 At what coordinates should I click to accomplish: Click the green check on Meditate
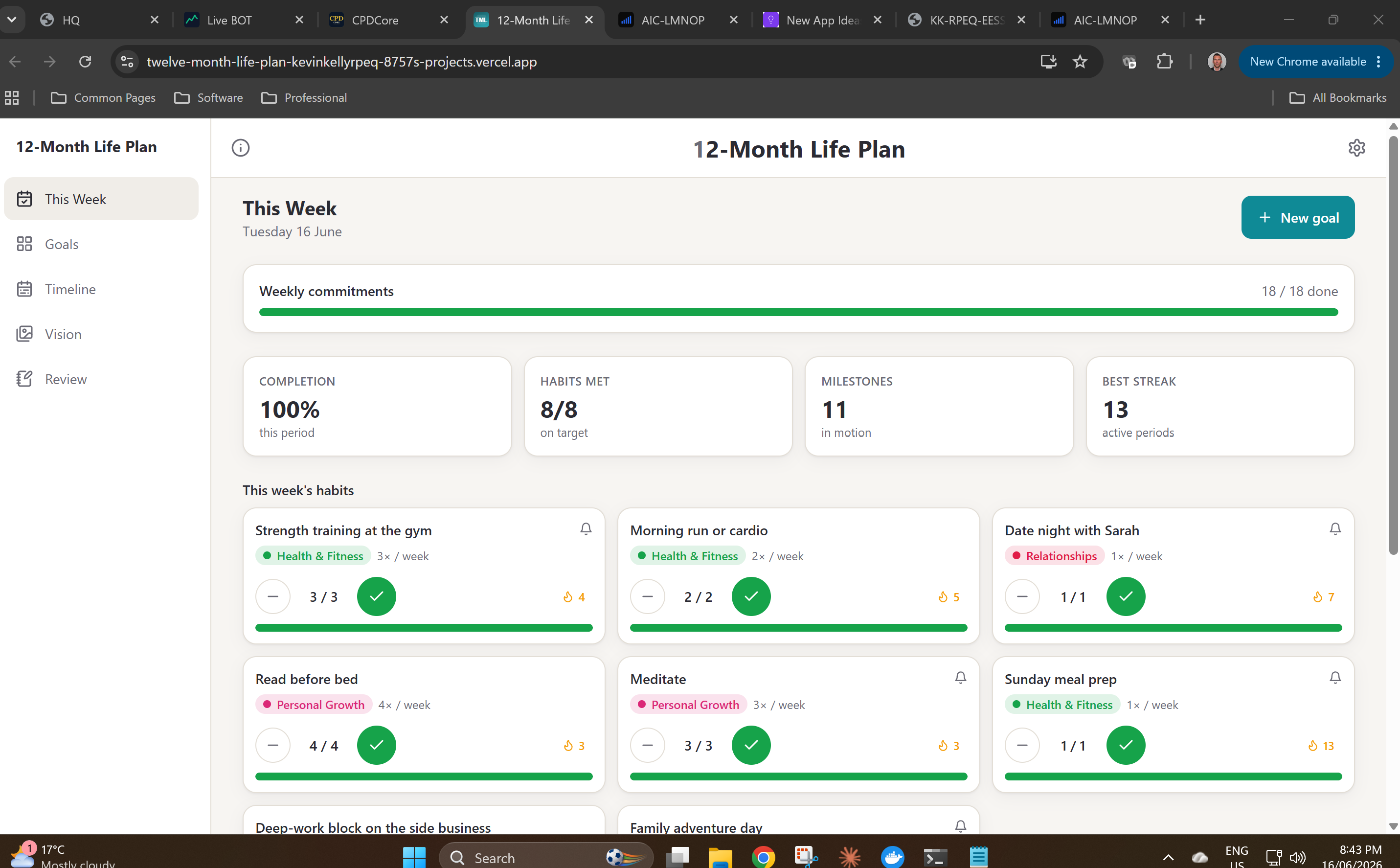click(x=751, y=745)
